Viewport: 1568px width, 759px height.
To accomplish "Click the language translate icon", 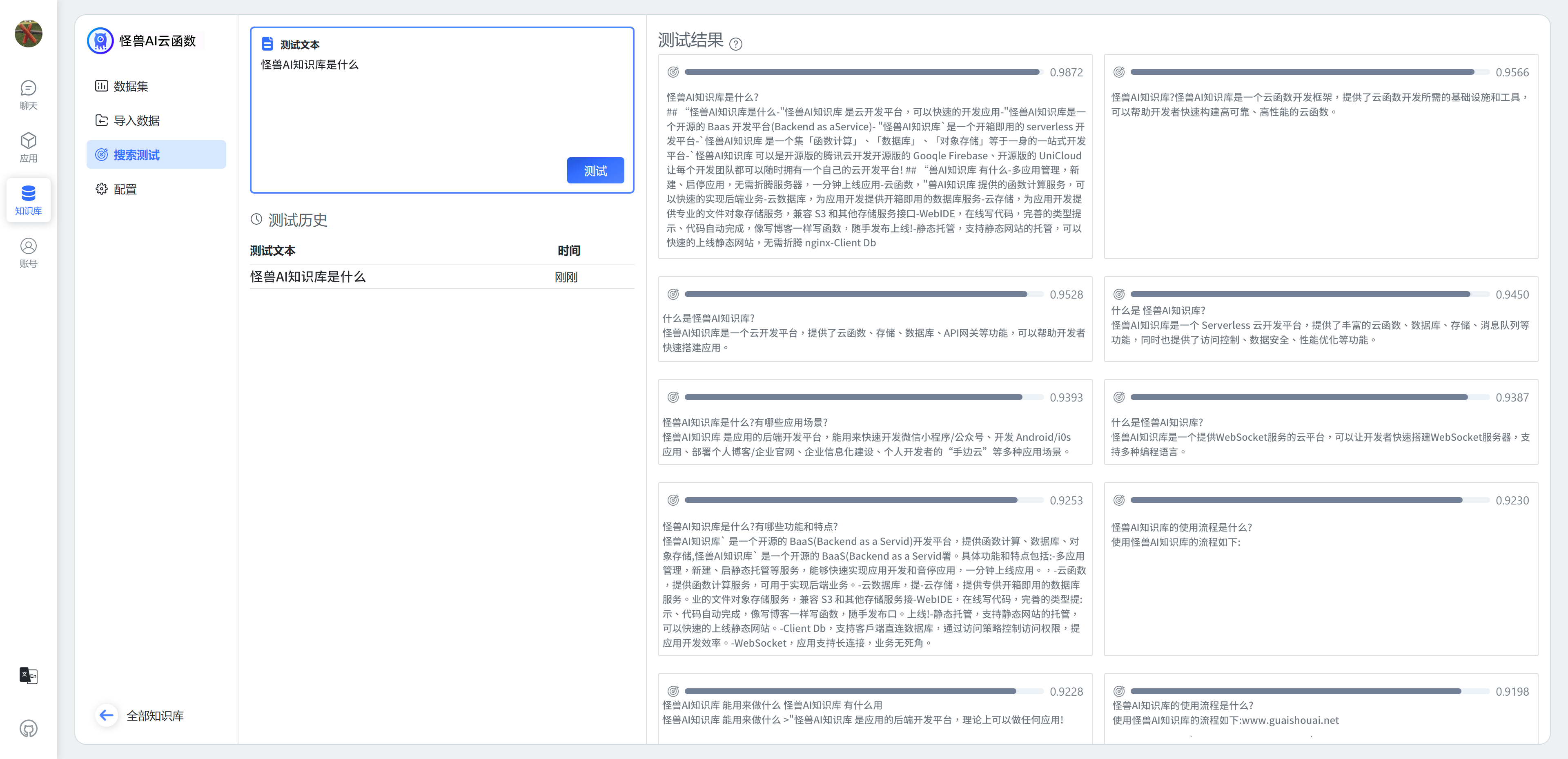I will point(28,675).
